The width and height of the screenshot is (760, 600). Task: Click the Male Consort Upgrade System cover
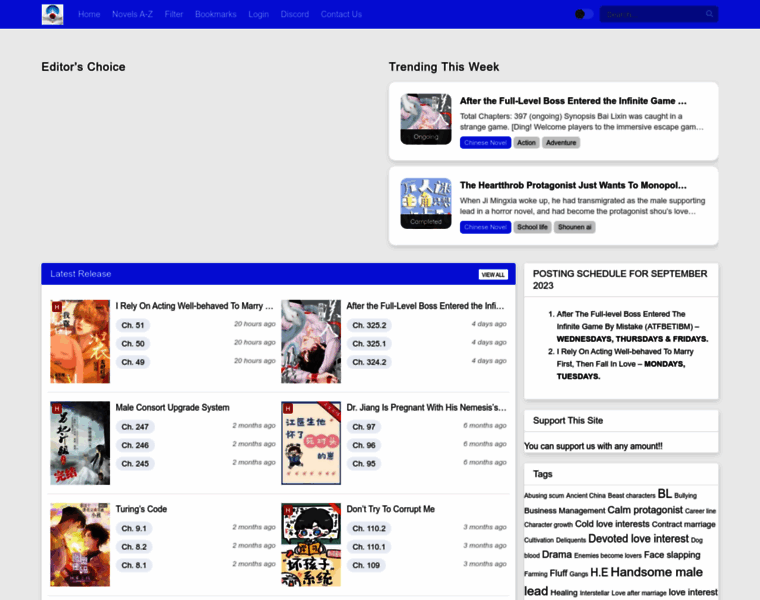pos(80,443)
